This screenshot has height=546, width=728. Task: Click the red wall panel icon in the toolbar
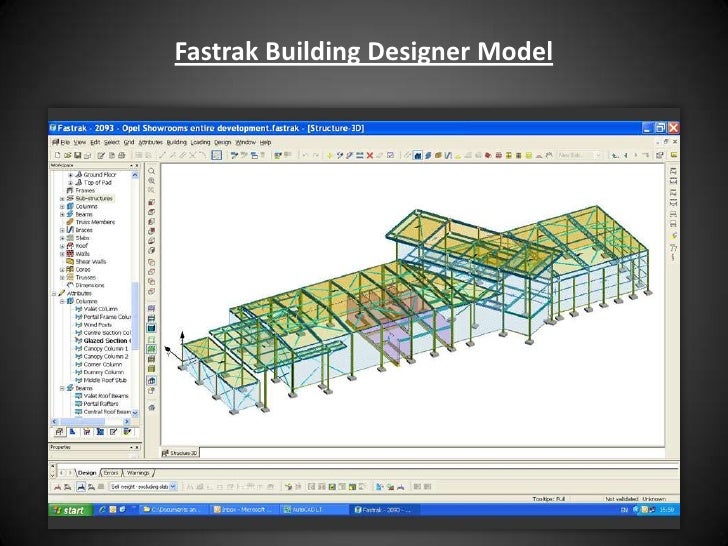coord(499,156)
